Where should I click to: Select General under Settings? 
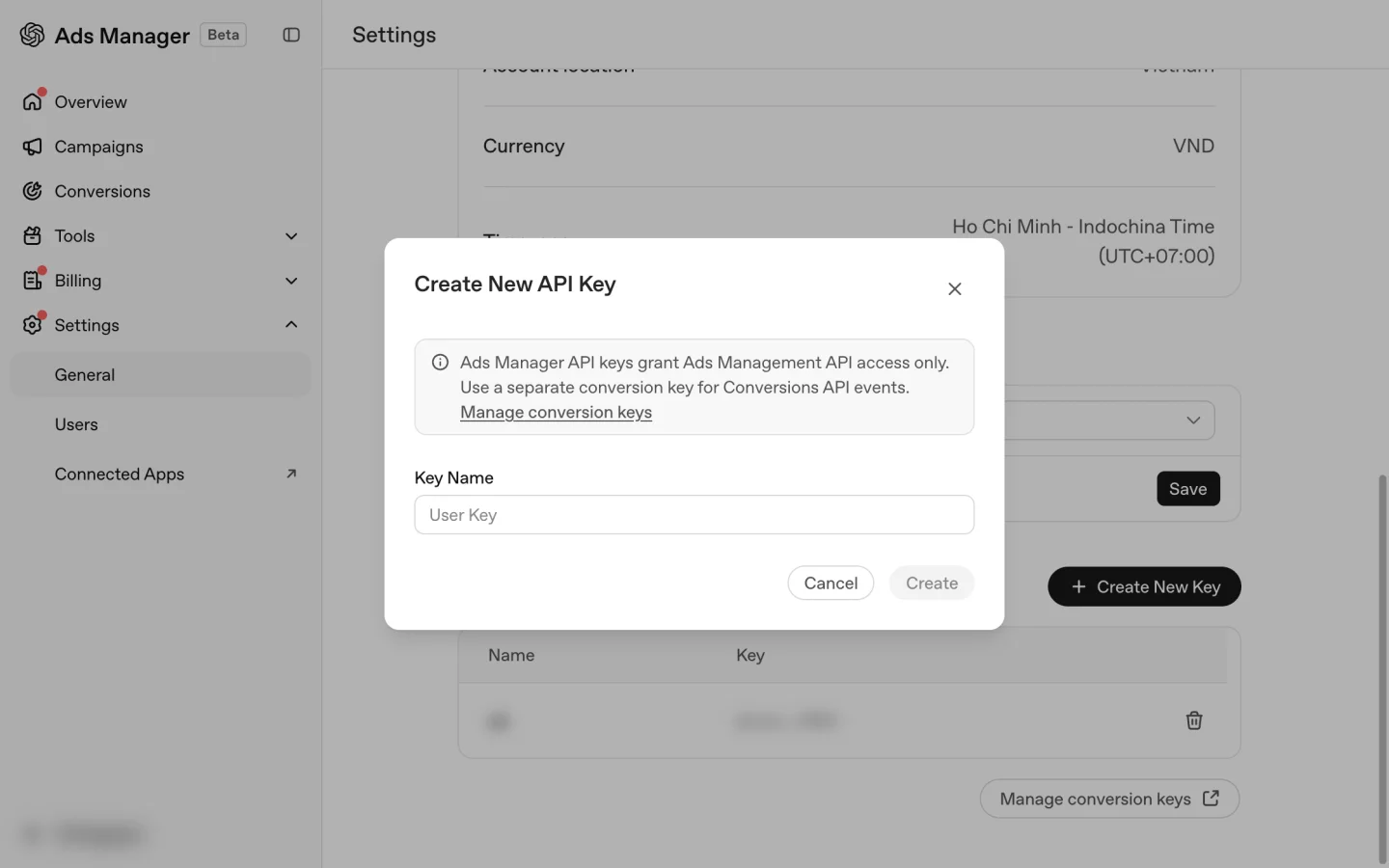[x=160, y=374]
